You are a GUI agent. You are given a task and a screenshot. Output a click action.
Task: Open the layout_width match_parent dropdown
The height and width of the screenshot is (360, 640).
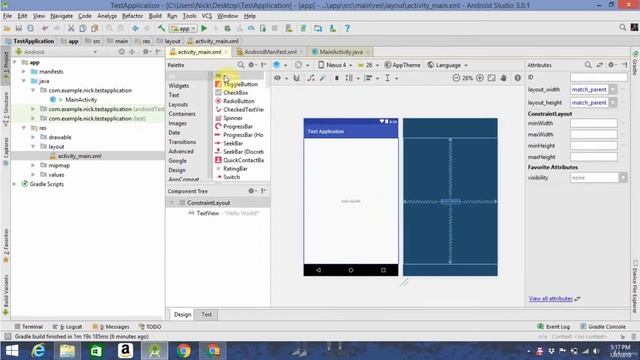pyautogui.click(x=613, y=89)
